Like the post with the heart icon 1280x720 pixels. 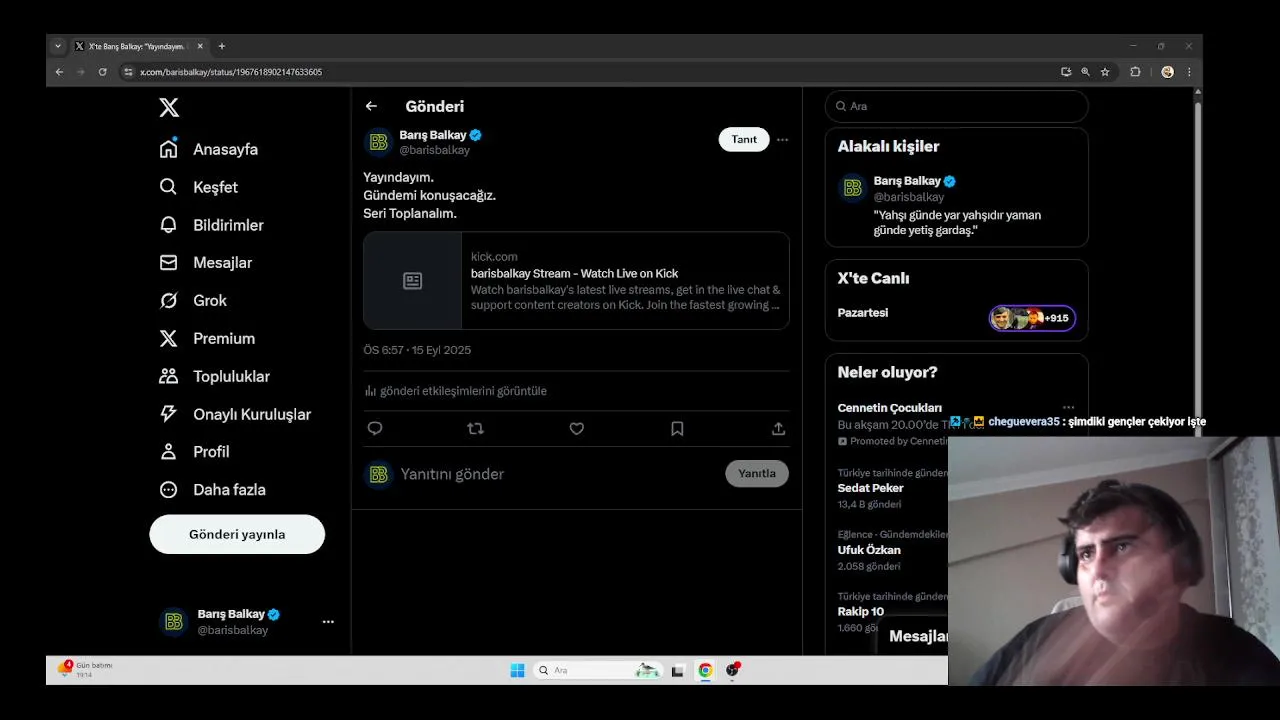coord(577,428)
